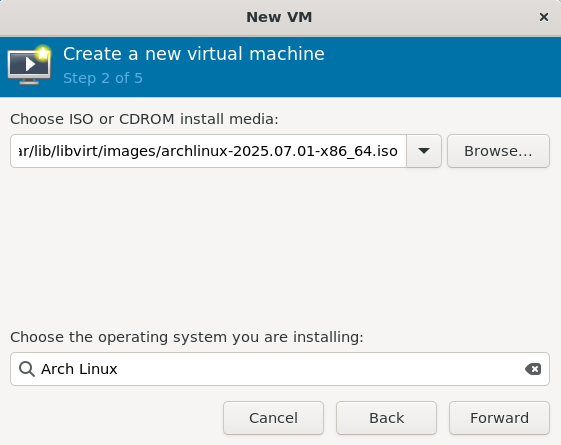Expand the ISO install media dropdown arrow
This screenshot has width=561, height=445.
(x=424, y=151)
